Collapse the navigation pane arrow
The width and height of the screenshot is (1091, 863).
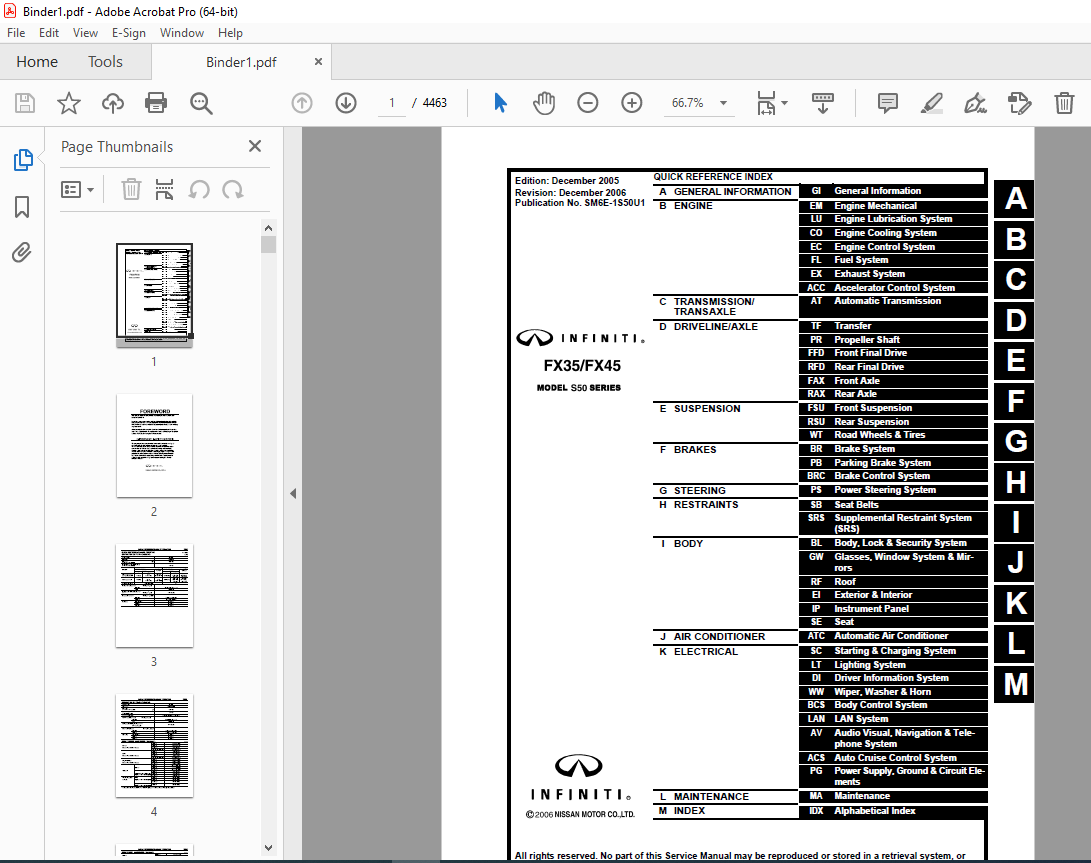[x=293, y=493]
